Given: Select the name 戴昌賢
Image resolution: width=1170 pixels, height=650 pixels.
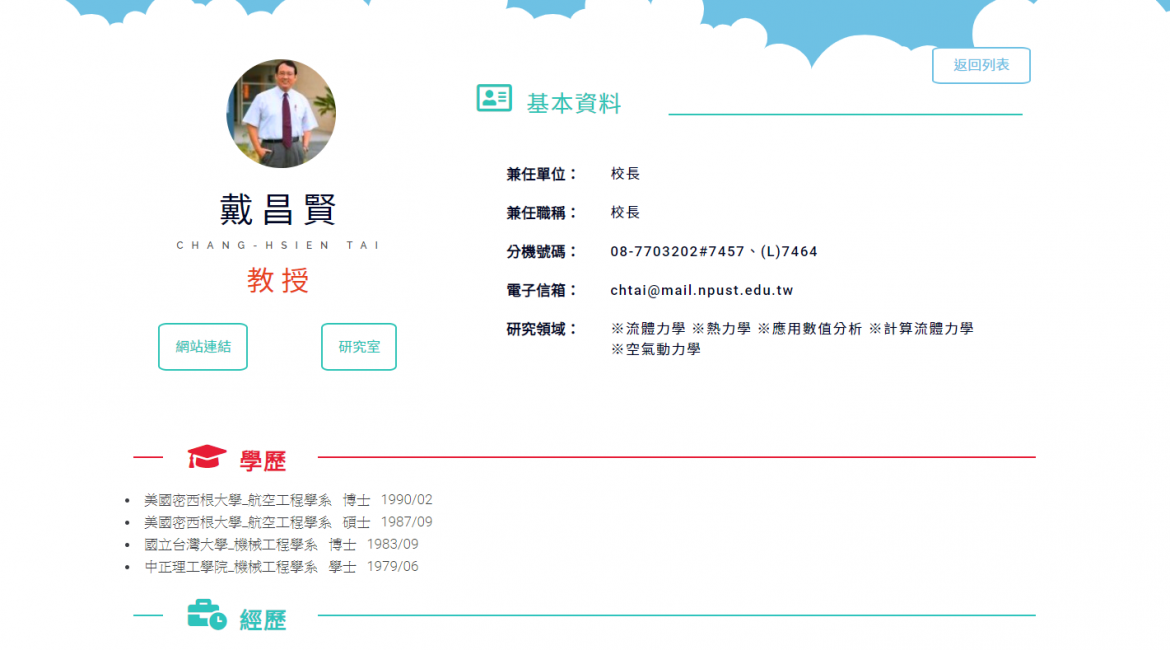Looking at the screenshot, I should click(x=278, y=210).
